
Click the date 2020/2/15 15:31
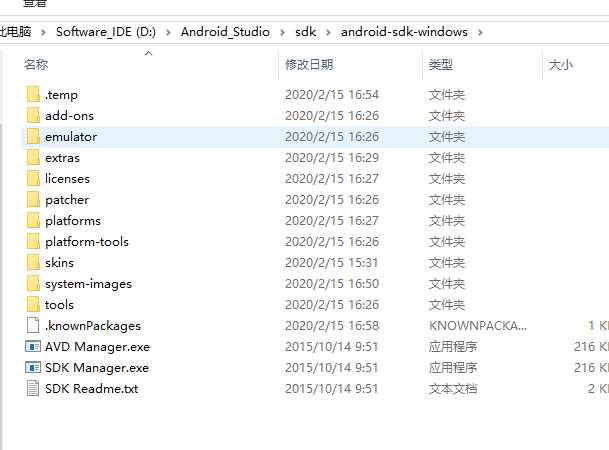pyautogui.click(x=332, y=262)
